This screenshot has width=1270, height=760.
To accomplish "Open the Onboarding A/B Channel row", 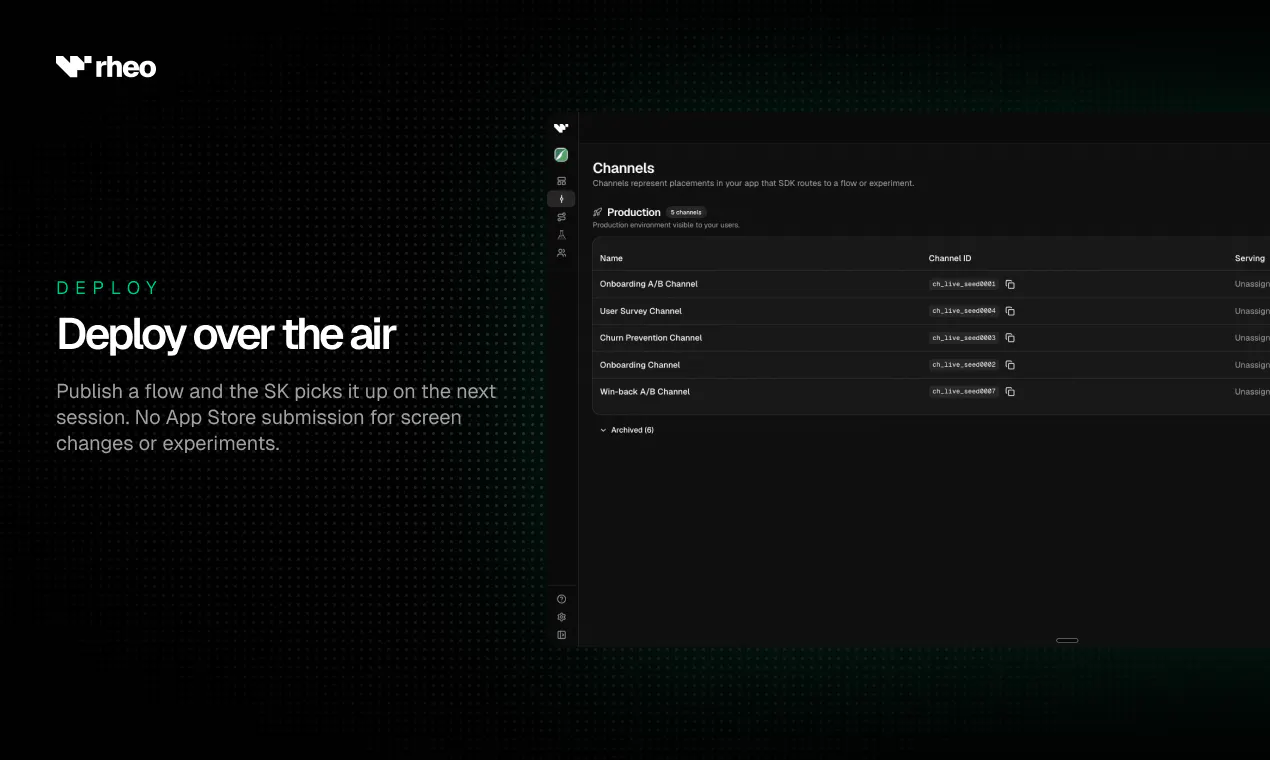I will 931,284.
